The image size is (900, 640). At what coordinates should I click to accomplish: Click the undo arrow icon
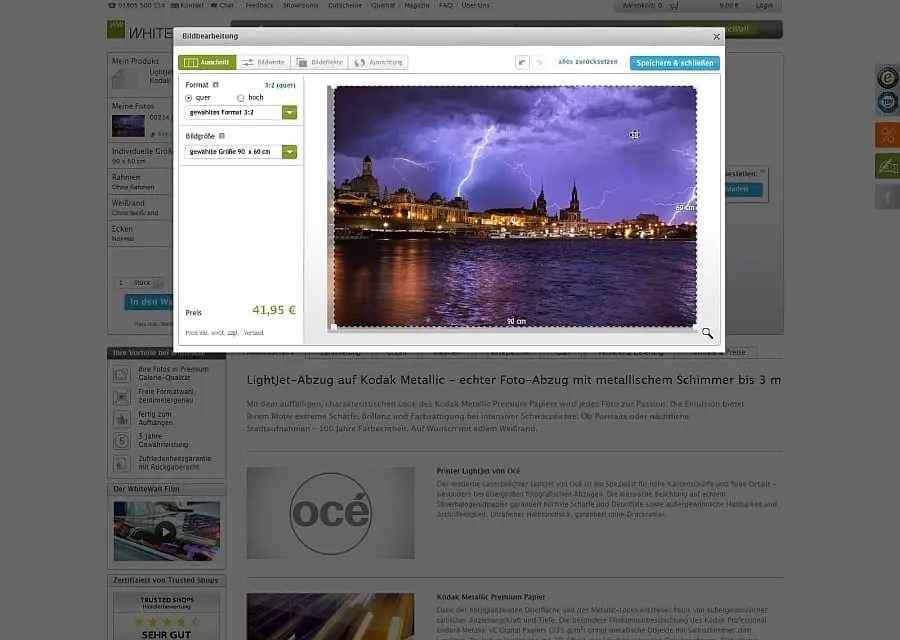click(x=522, y=63)
